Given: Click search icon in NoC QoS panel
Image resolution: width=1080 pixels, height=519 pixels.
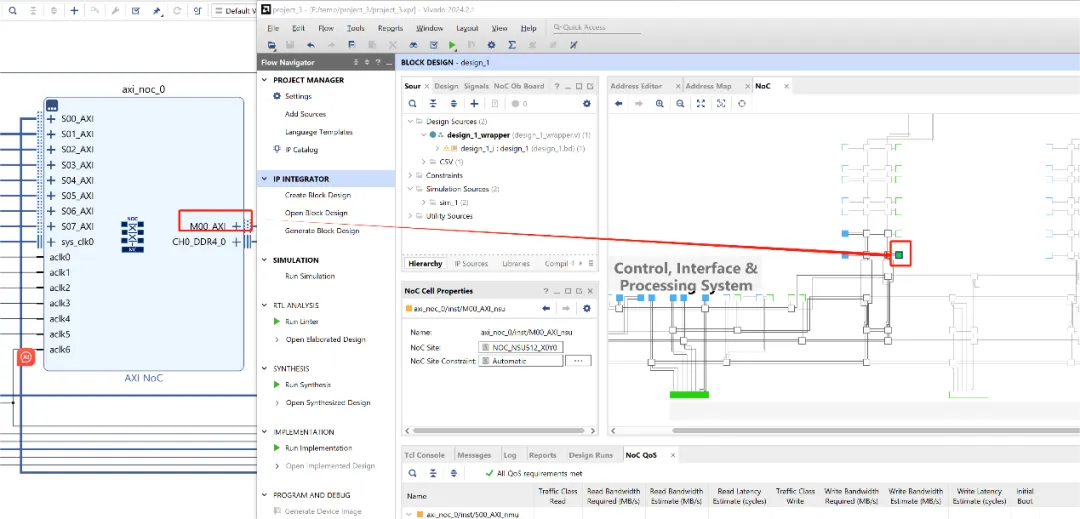Looking at the screenshot, I should tap(412, 473).
